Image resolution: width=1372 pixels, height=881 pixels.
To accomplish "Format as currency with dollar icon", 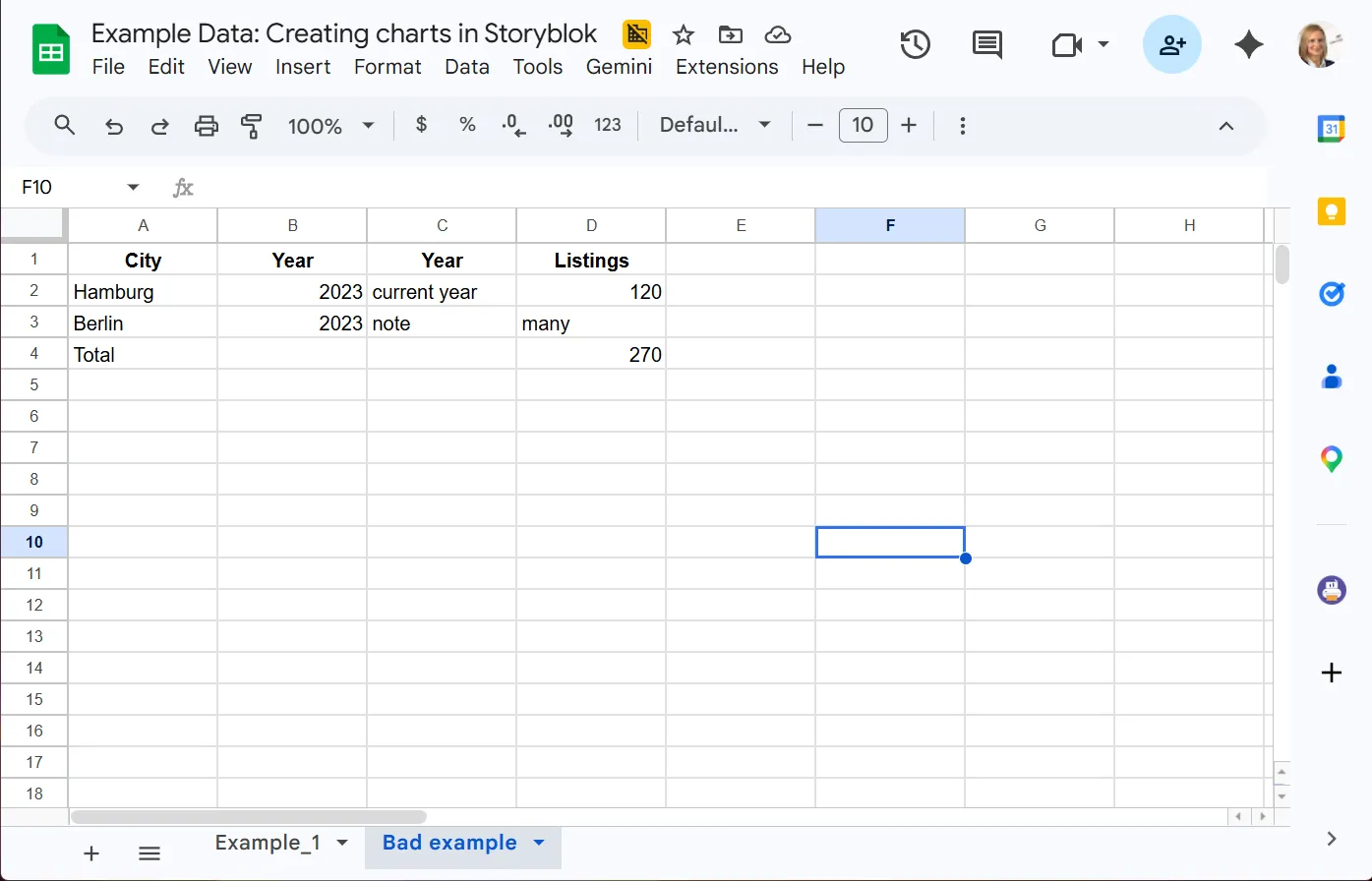I will pos(422,125).
